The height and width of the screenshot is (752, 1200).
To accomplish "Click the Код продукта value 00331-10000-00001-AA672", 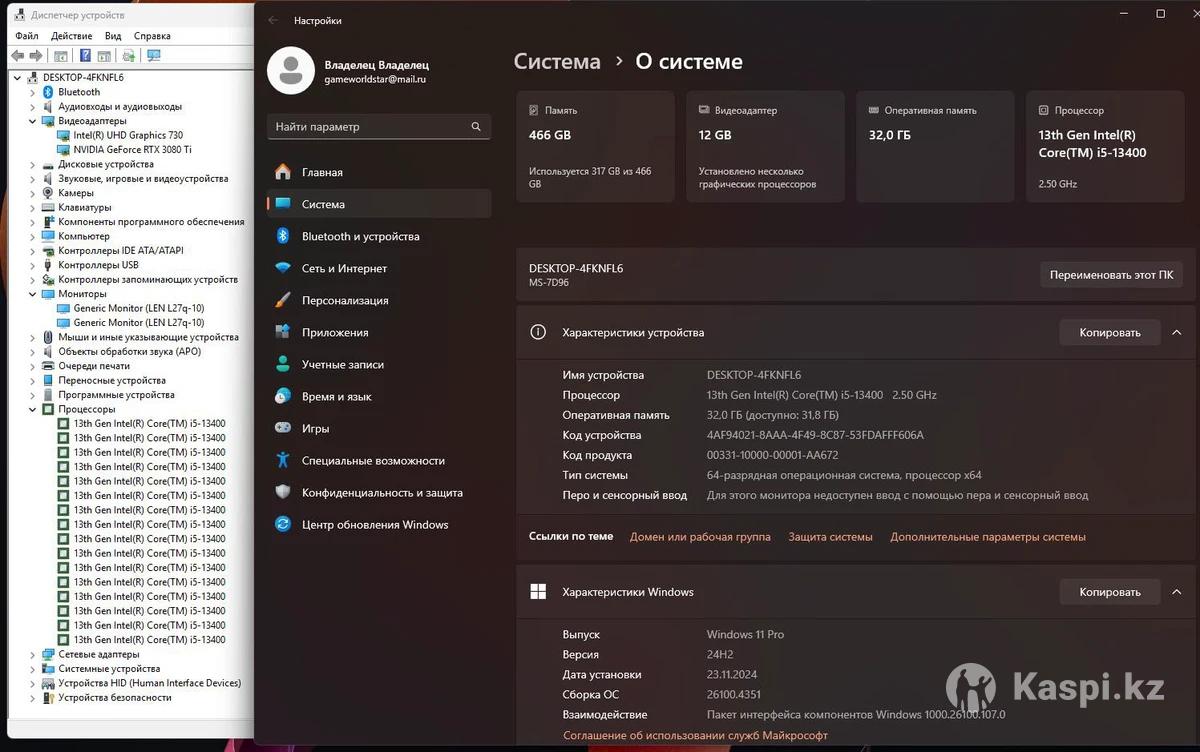I will coord(772,455).
